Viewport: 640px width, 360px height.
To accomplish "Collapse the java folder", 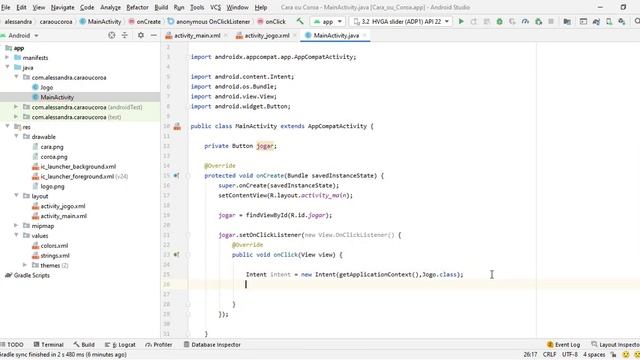I will [x=7, y=67].
